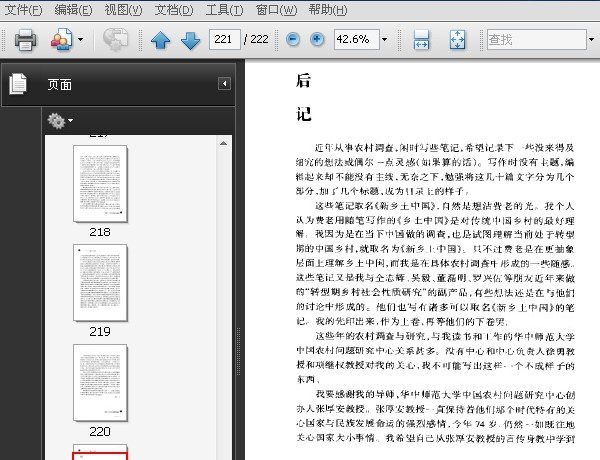Select the red-outlined current page thumbnail

[100, 452]
